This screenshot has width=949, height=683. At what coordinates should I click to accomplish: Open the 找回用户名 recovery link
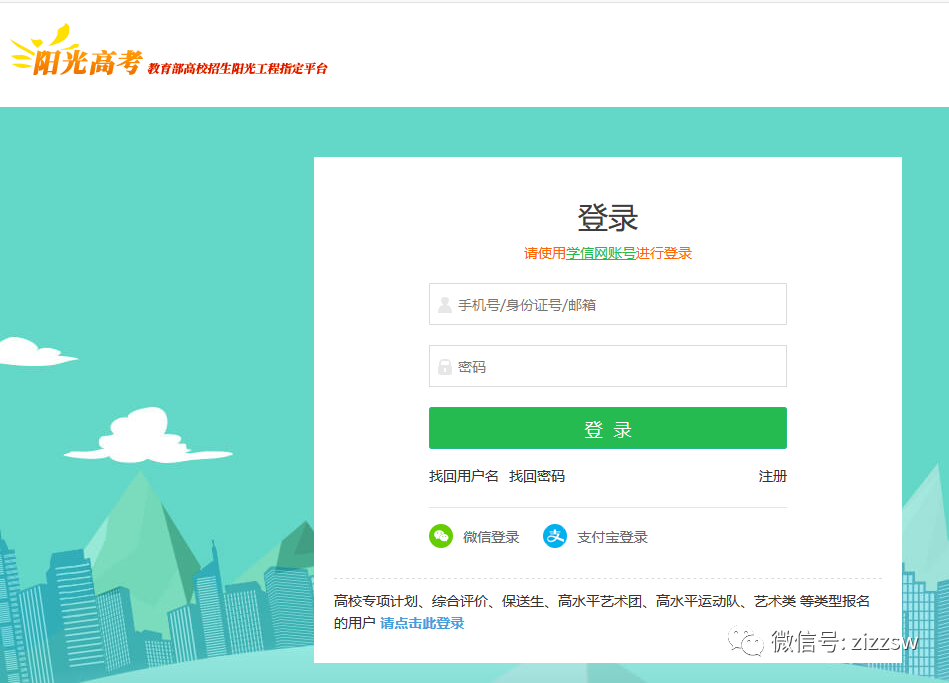tap(459, 477)
